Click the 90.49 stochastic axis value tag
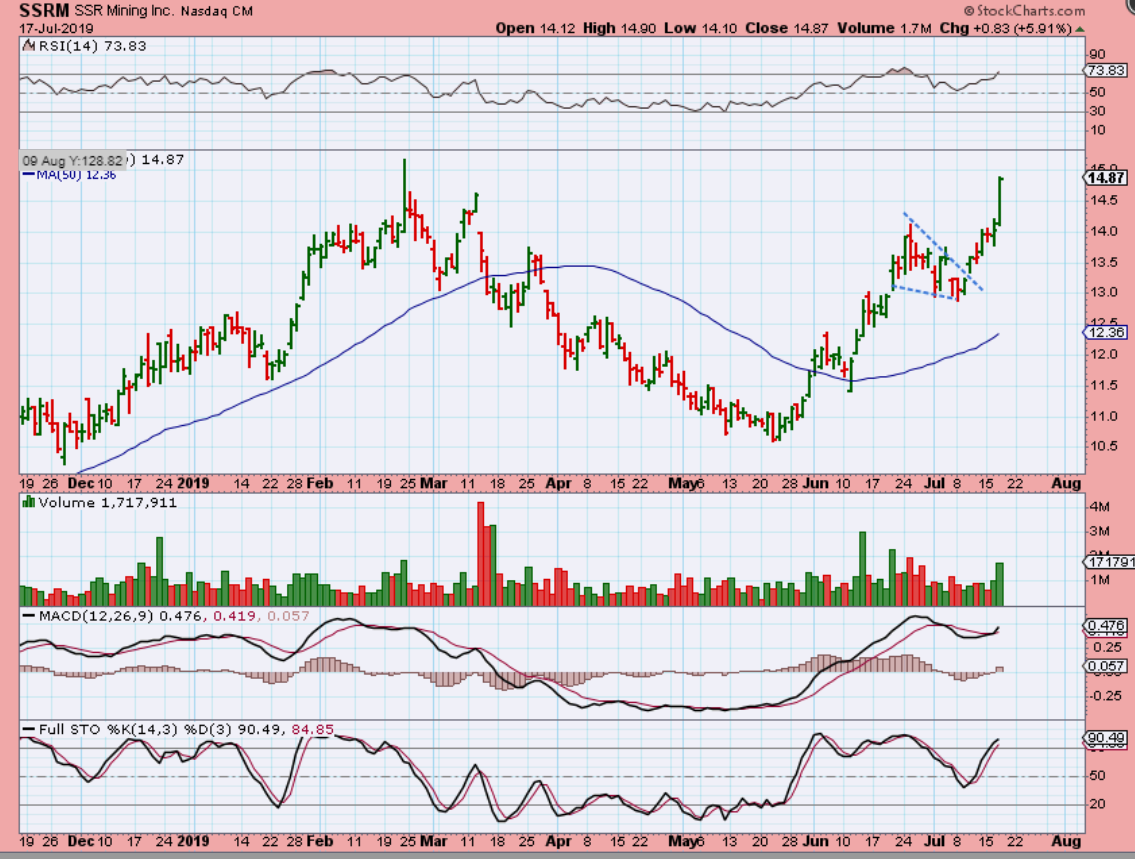The height and width of the screenshot is (859, 1135). click(1105, 739)
